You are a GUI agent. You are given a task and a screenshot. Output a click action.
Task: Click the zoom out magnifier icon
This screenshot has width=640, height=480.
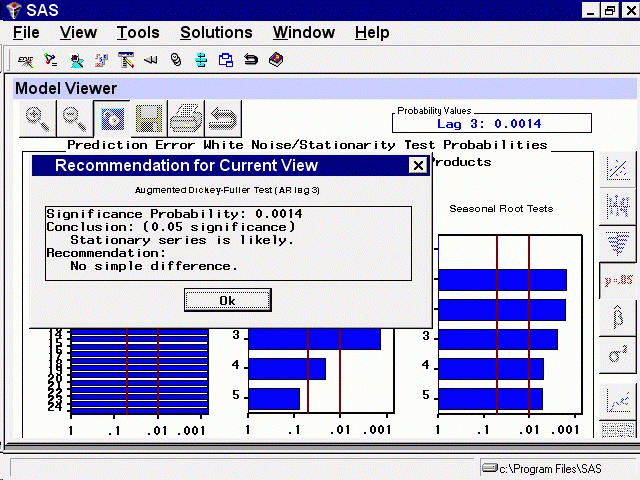tap(75, 119)
